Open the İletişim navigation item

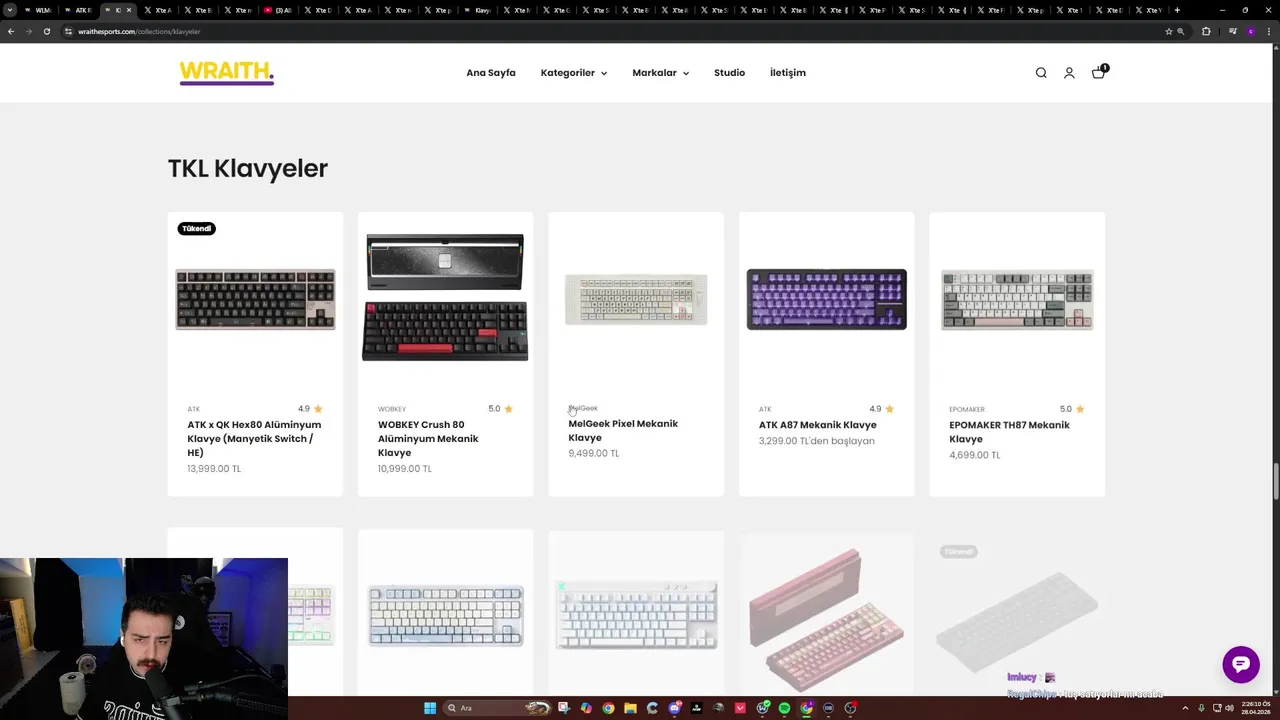(x=788, y=73)
